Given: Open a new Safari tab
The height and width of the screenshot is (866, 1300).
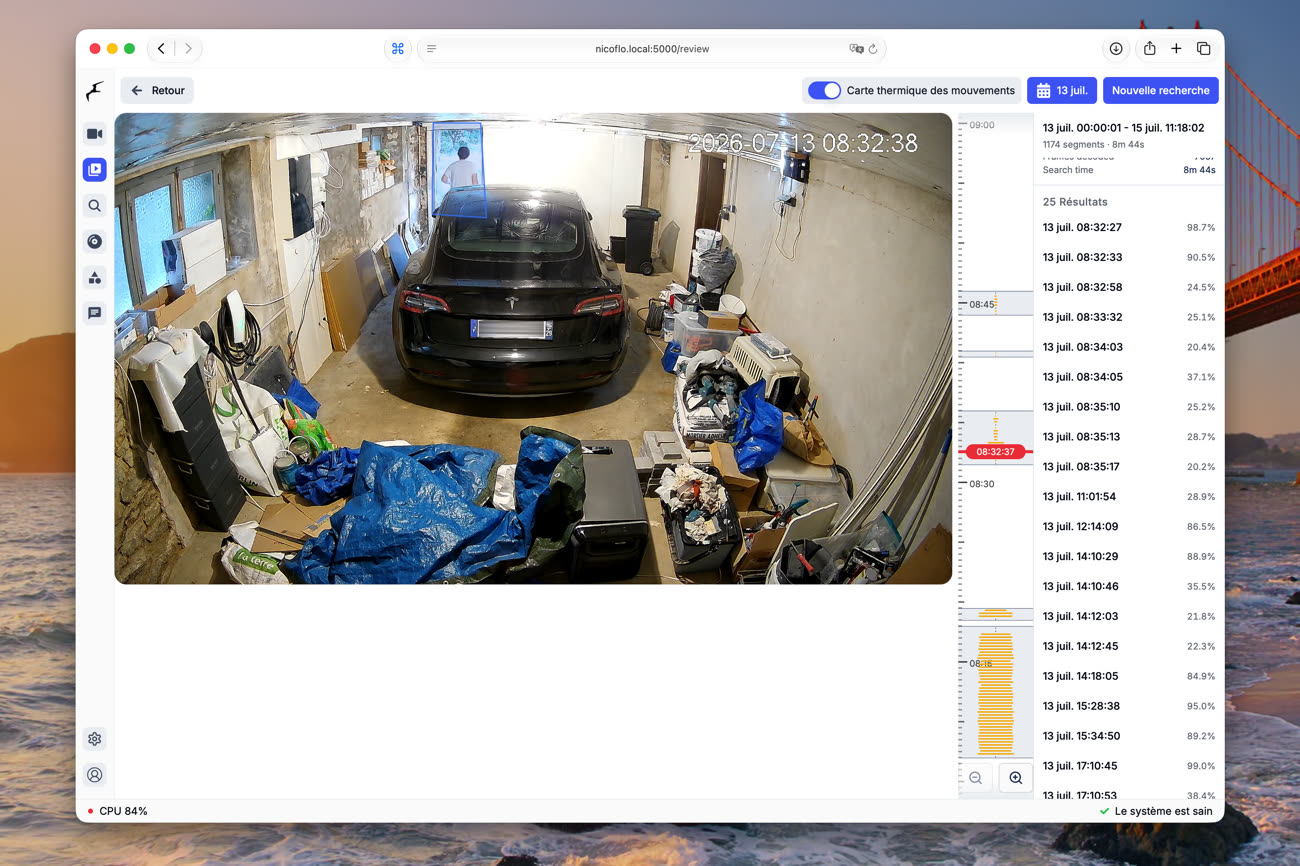Looking at the screenshot, I should (1176, 48).
